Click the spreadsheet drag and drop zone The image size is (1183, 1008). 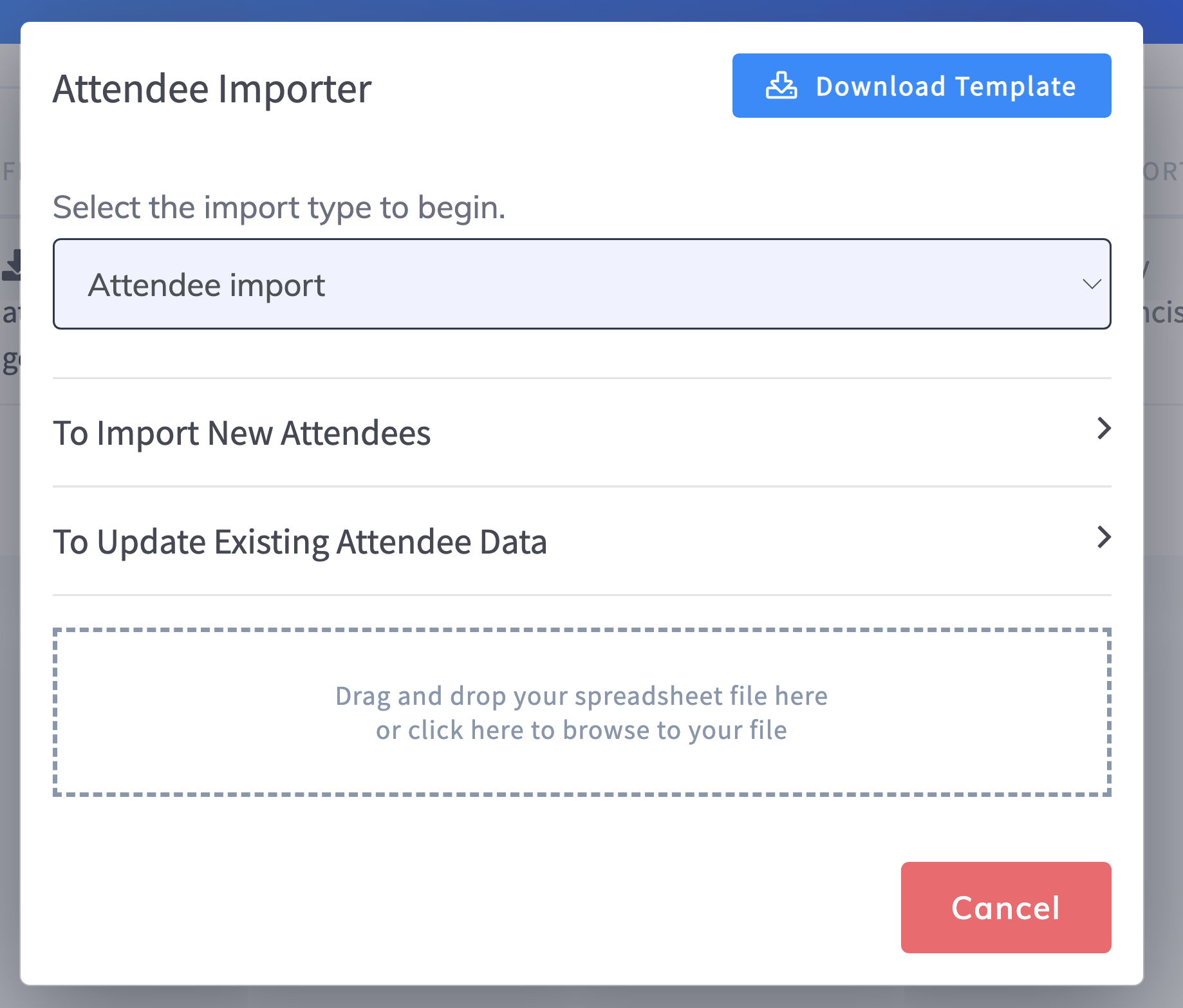581,713
